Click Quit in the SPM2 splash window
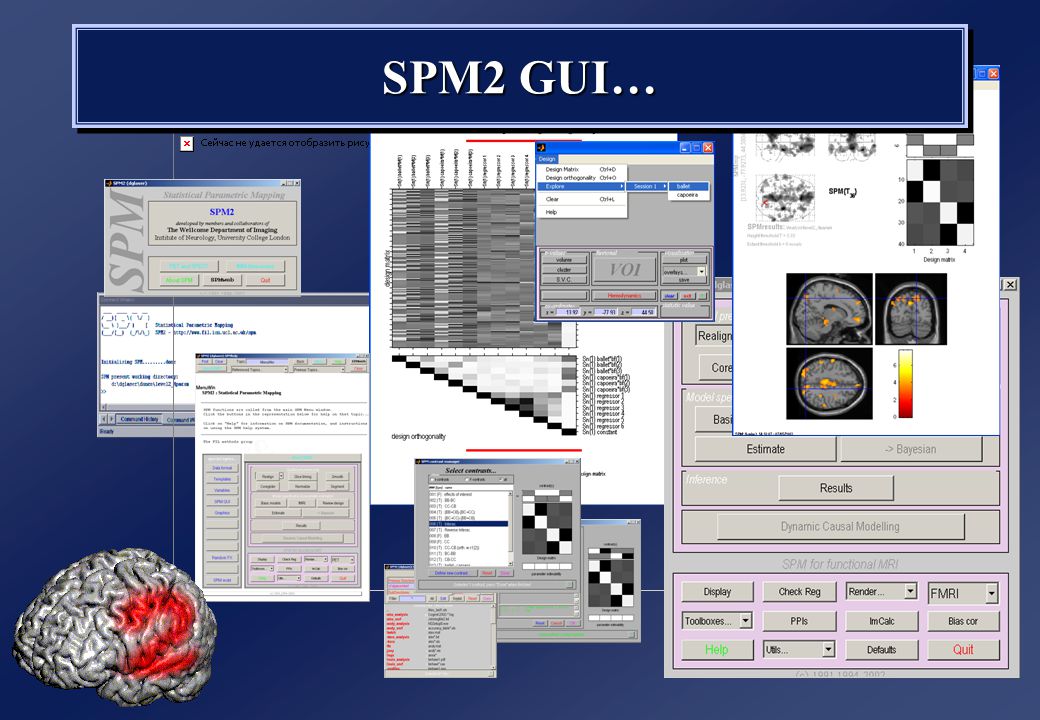This screenshot has height=720, width=1040. pos(265,280)
